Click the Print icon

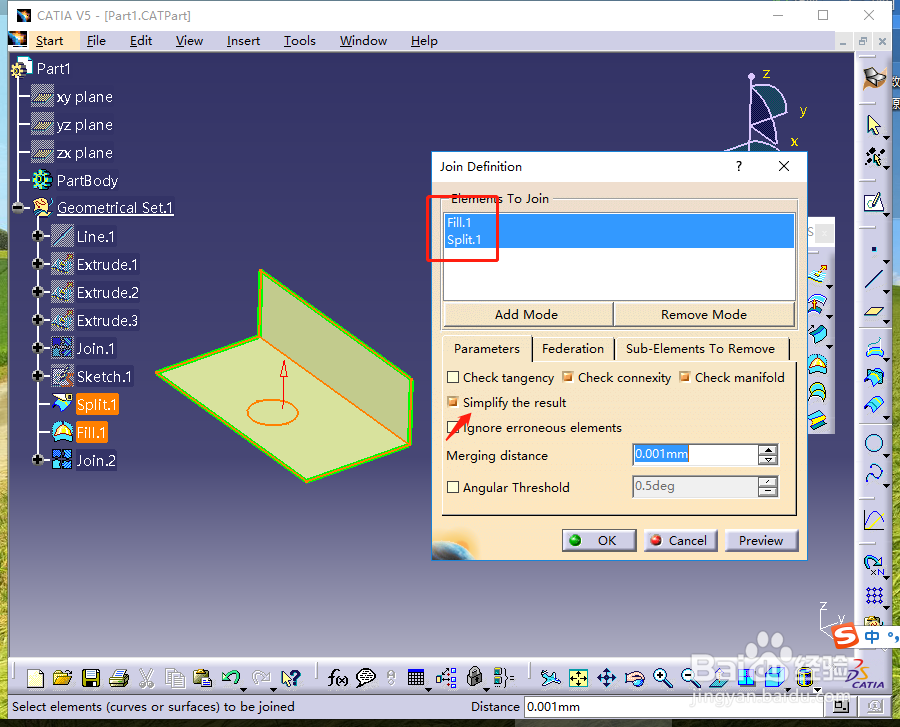(119, 678)
